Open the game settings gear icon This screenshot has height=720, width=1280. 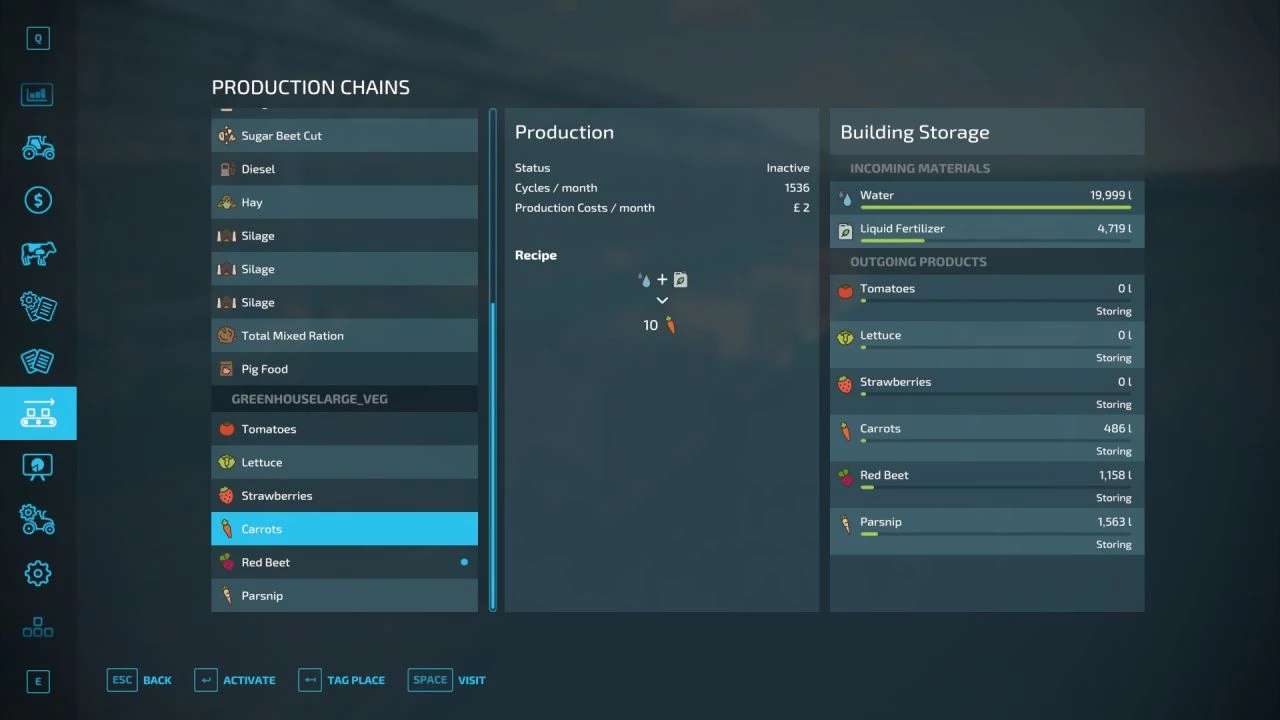[38, 573]
